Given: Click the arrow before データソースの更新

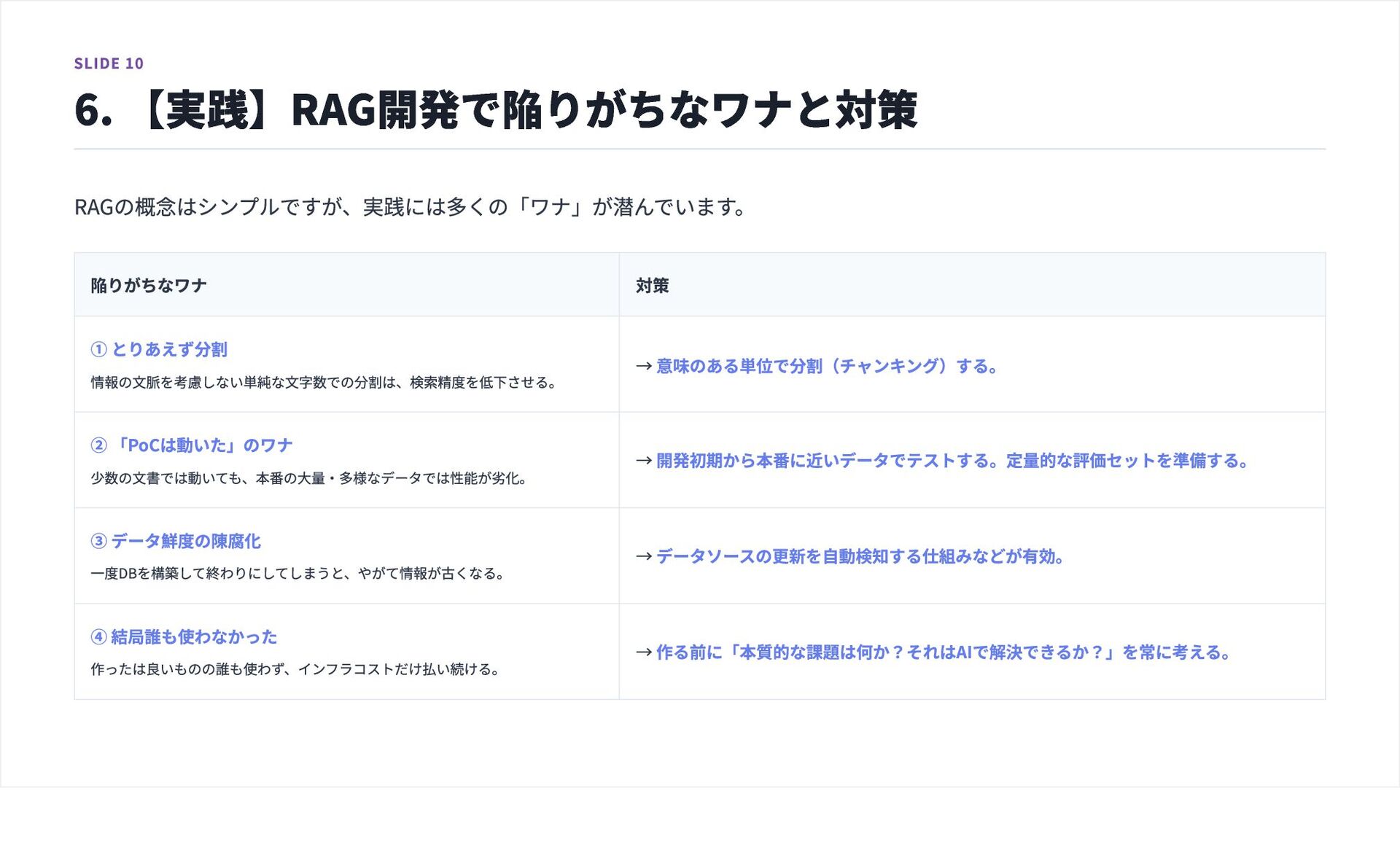Looking at the screenshot, I should (643, 557).
